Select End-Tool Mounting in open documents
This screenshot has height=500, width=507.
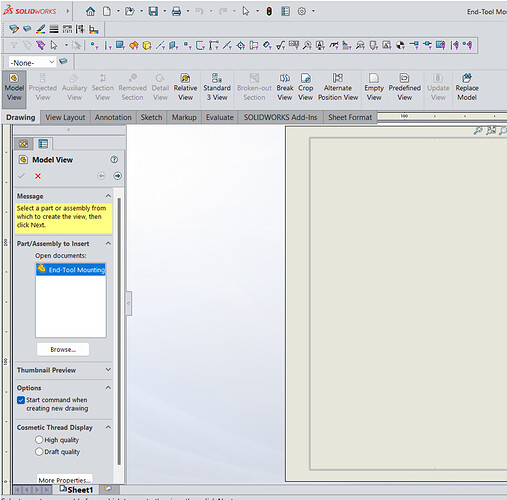[x=71, y=269]
